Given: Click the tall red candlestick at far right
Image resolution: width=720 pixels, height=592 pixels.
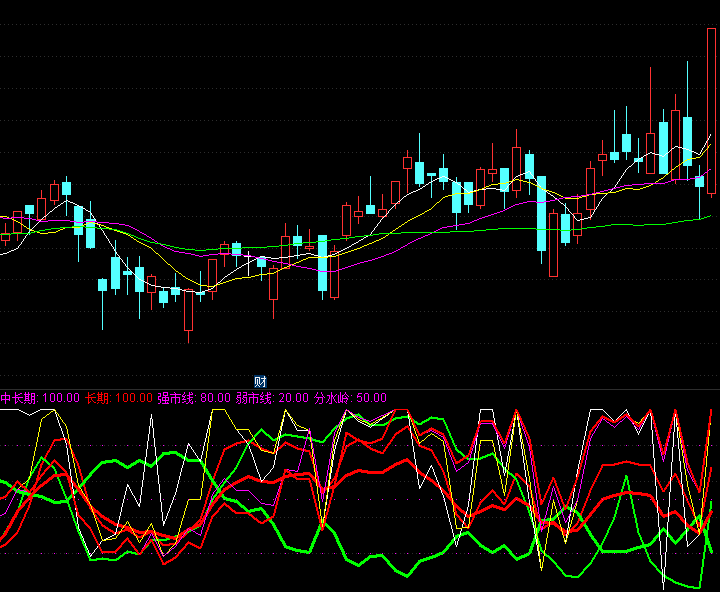Looking at the screenshot, I should [711, 111].
